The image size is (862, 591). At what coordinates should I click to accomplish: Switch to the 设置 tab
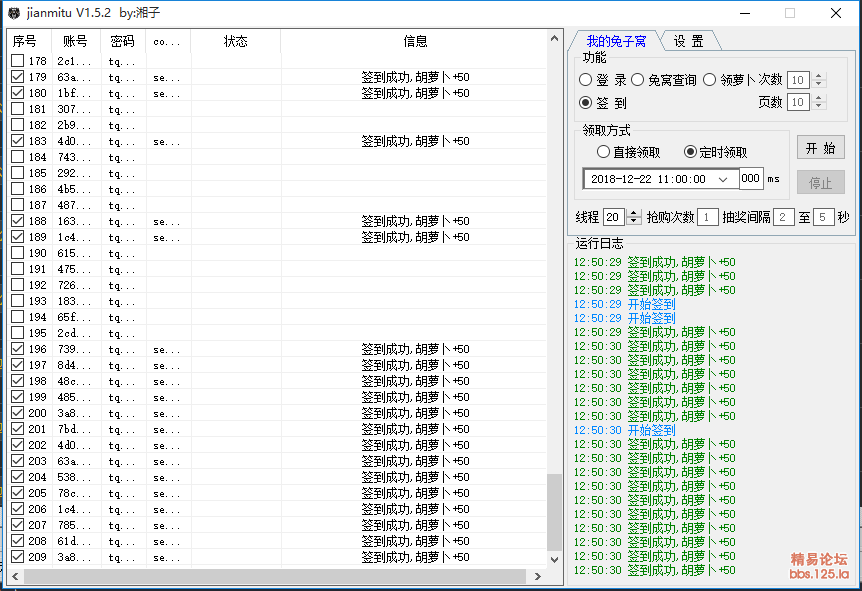(689, 41)
